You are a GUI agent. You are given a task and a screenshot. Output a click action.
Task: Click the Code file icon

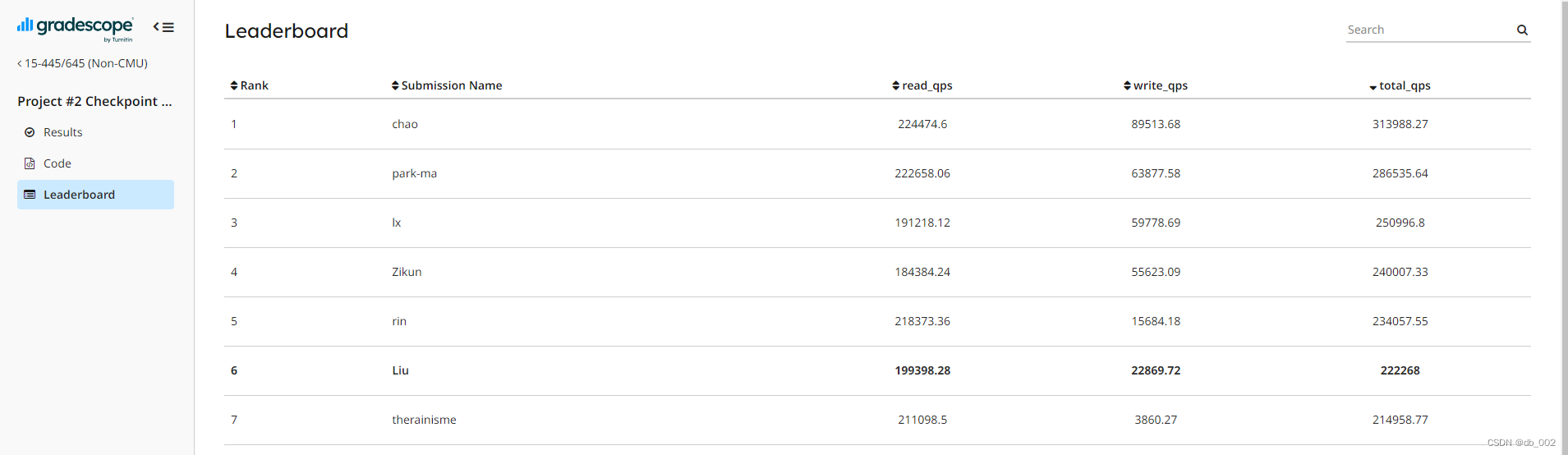pos(30,163)
